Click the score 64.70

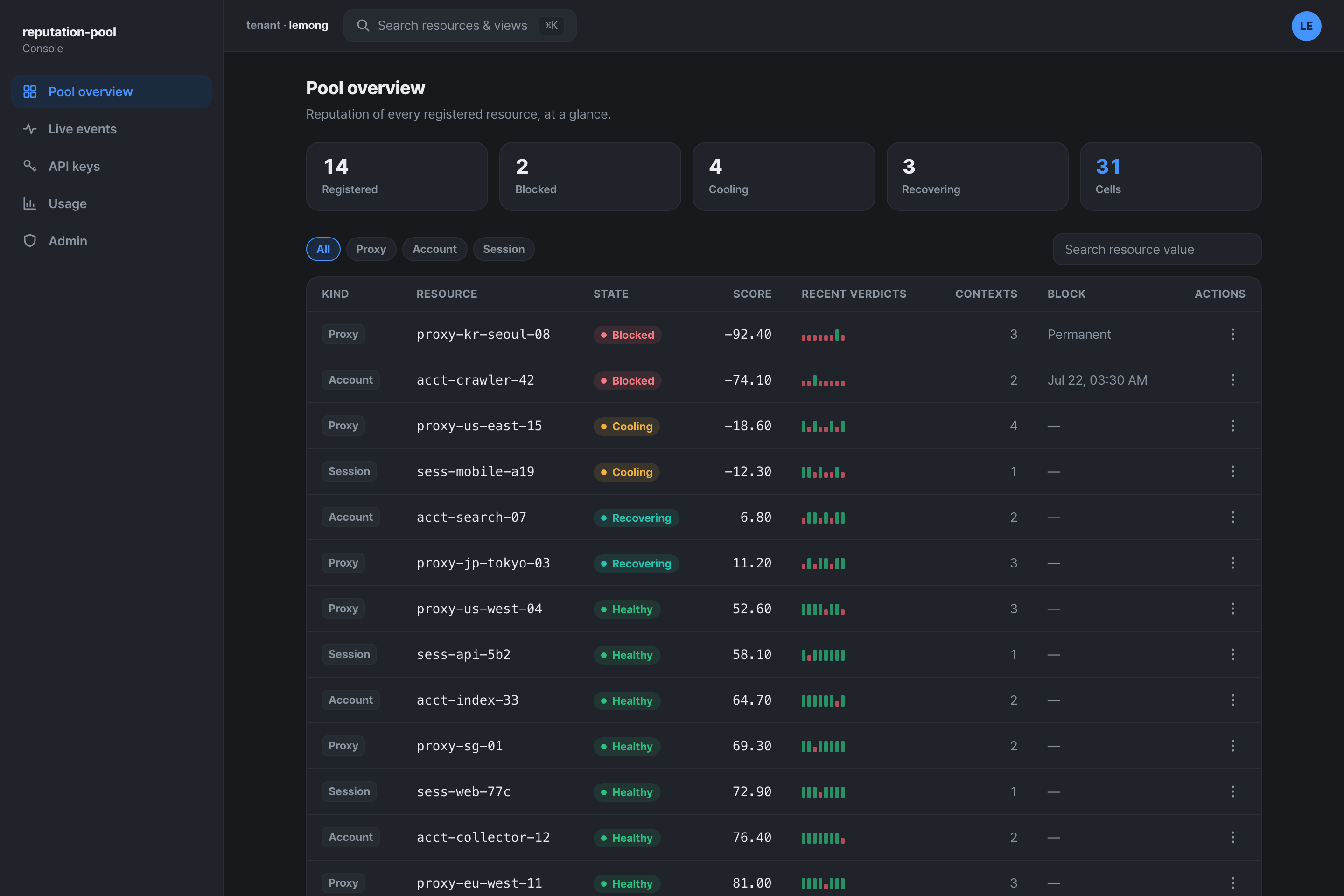pos(751,700)
